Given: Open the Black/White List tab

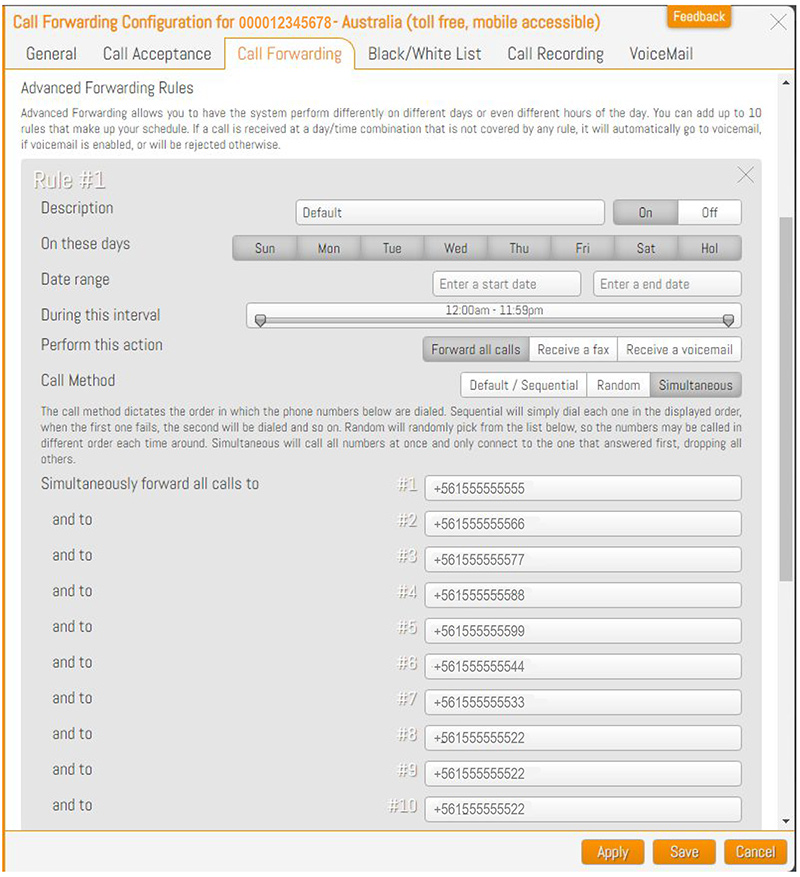Looking at the screenshot, I should click(x=424, y=54).
